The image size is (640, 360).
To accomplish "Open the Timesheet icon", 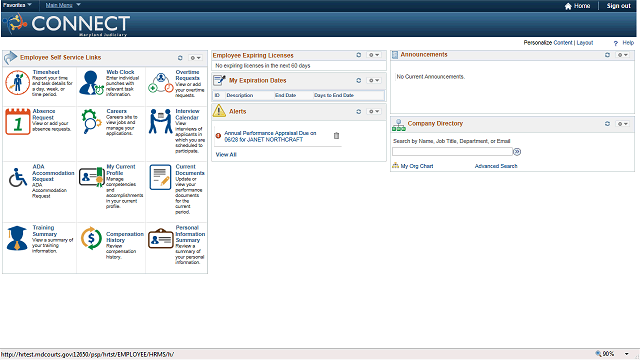I will tap(18, 82).
